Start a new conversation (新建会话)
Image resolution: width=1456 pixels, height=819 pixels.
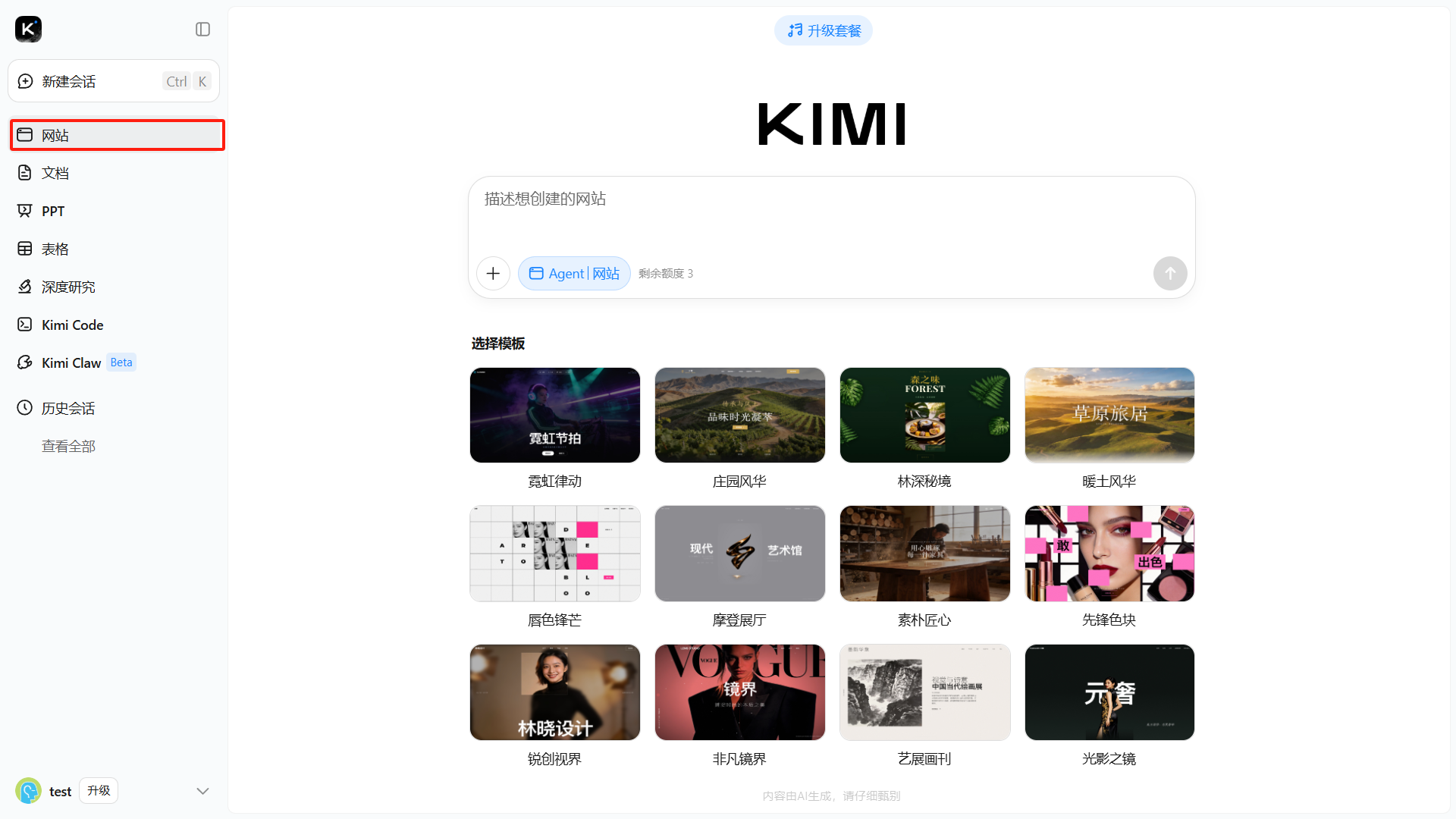(114, 81)
